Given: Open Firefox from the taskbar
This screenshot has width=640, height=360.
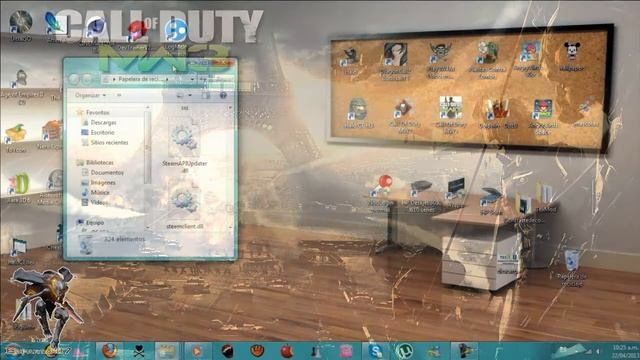Looking at the screenshot, I should [x=109, y=351].
